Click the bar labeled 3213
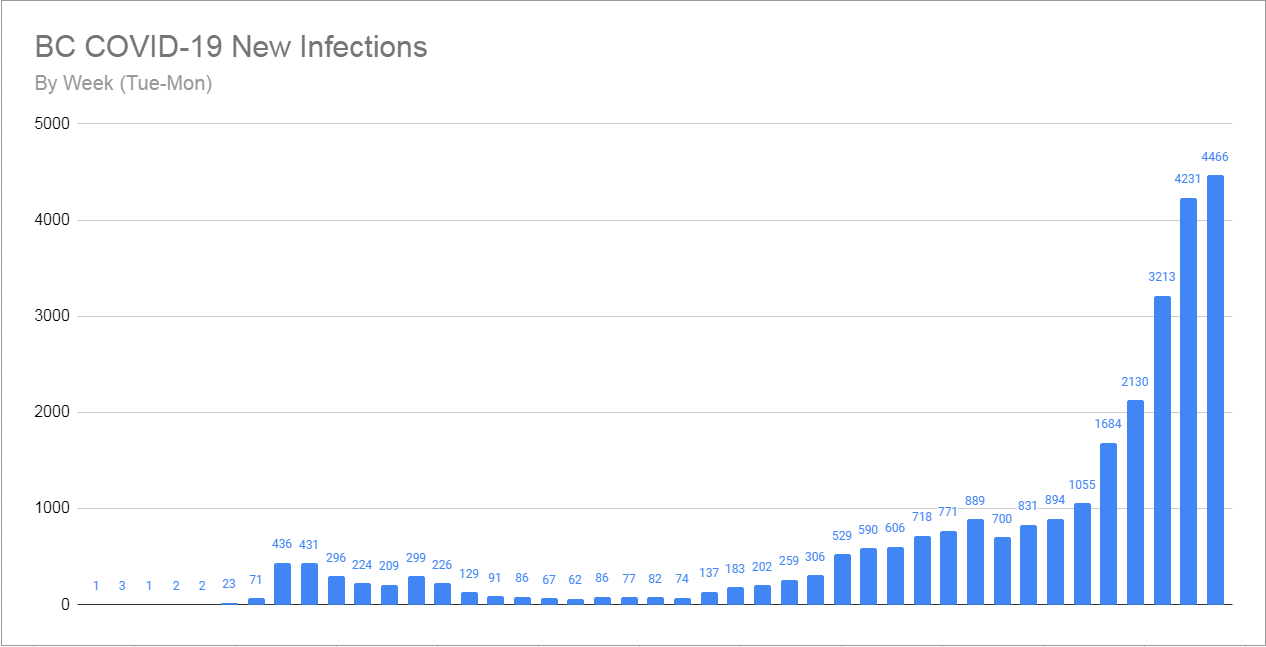This screenshot has height=647, width=1266. (1162, 450)
